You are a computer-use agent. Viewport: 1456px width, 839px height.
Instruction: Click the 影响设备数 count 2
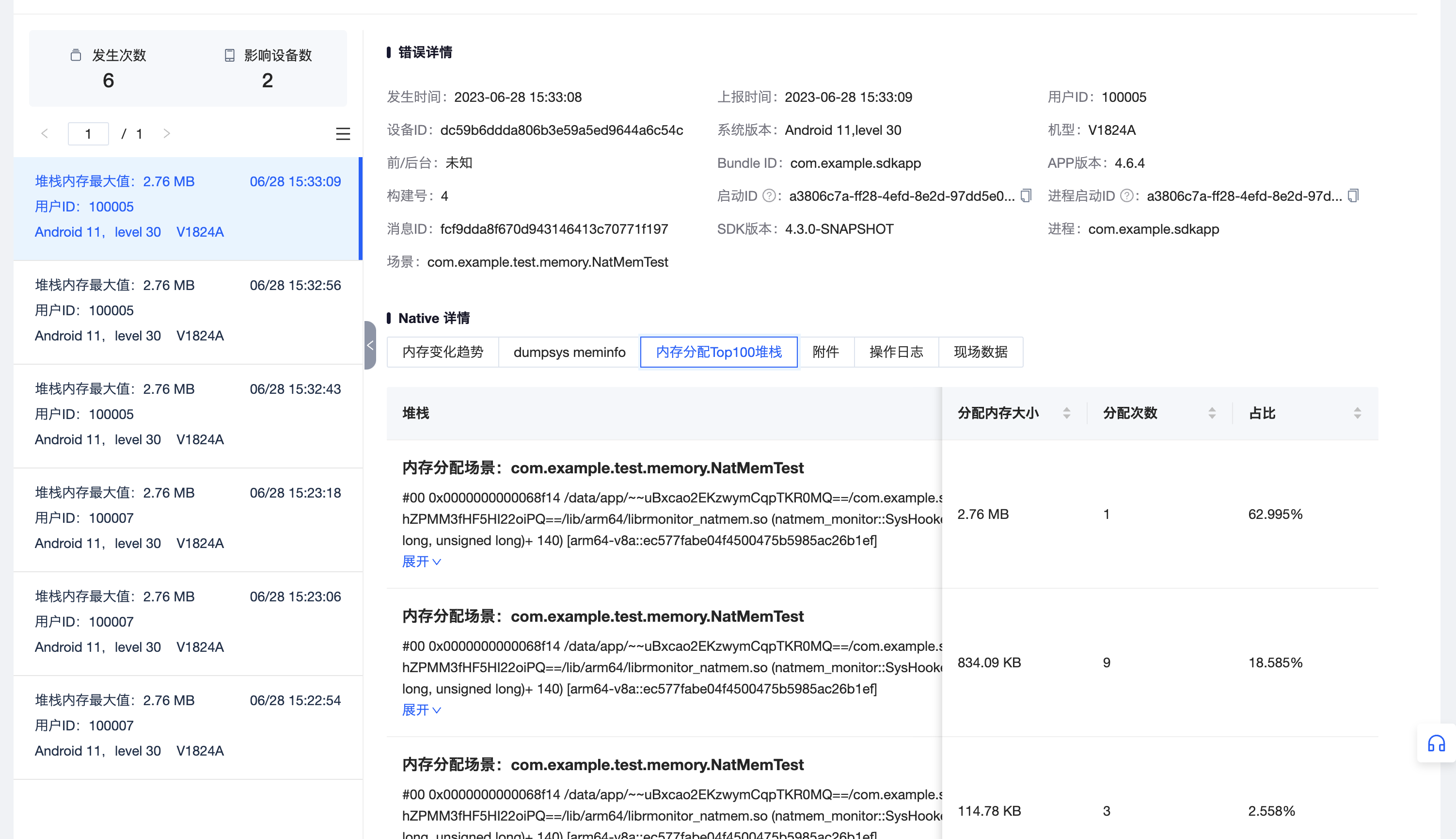point(267,81)
